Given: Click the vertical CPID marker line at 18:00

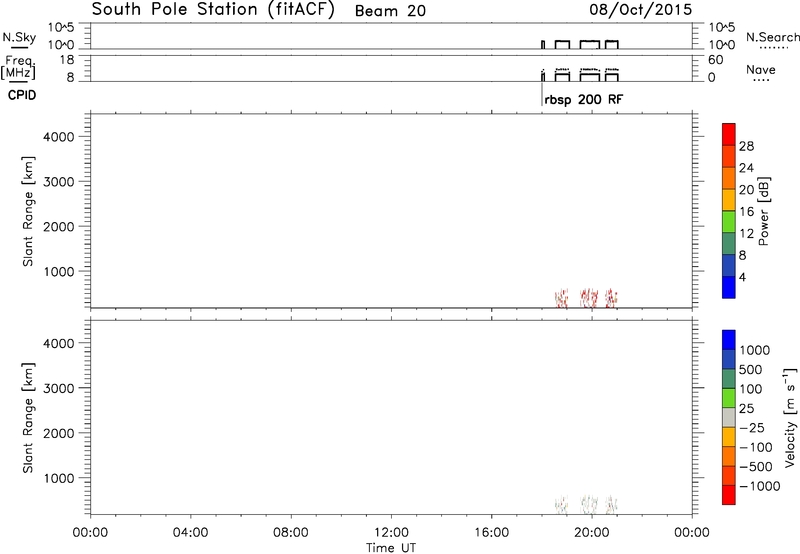Looking at the screenshot, I should (x=542, y=94).
